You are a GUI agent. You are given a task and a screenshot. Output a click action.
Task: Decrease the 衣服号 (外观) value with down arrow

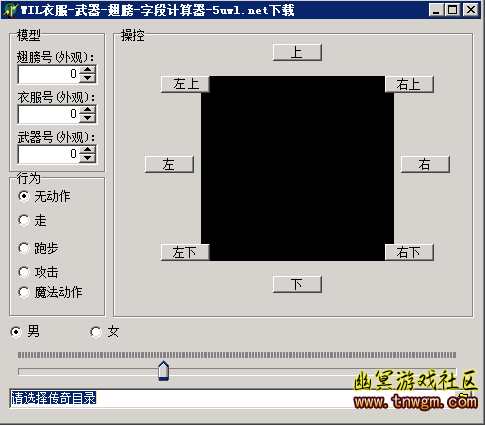click(x=88, y=118)
